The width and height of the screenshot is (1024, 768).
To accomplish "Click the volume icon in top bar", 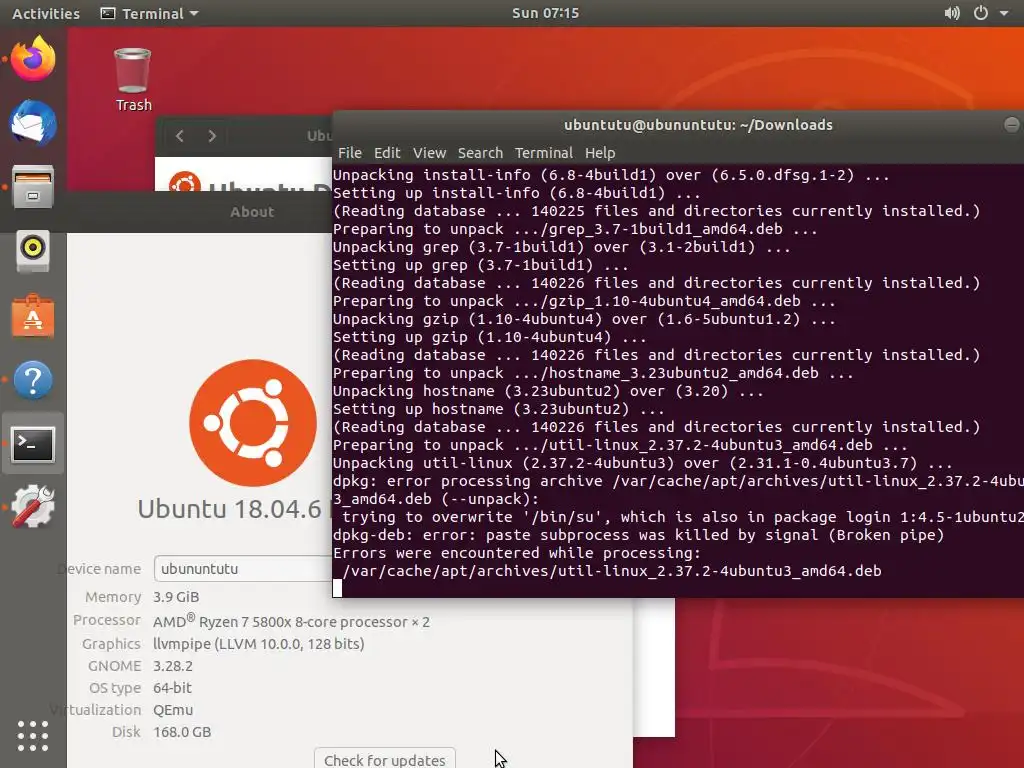I will 952,13.
